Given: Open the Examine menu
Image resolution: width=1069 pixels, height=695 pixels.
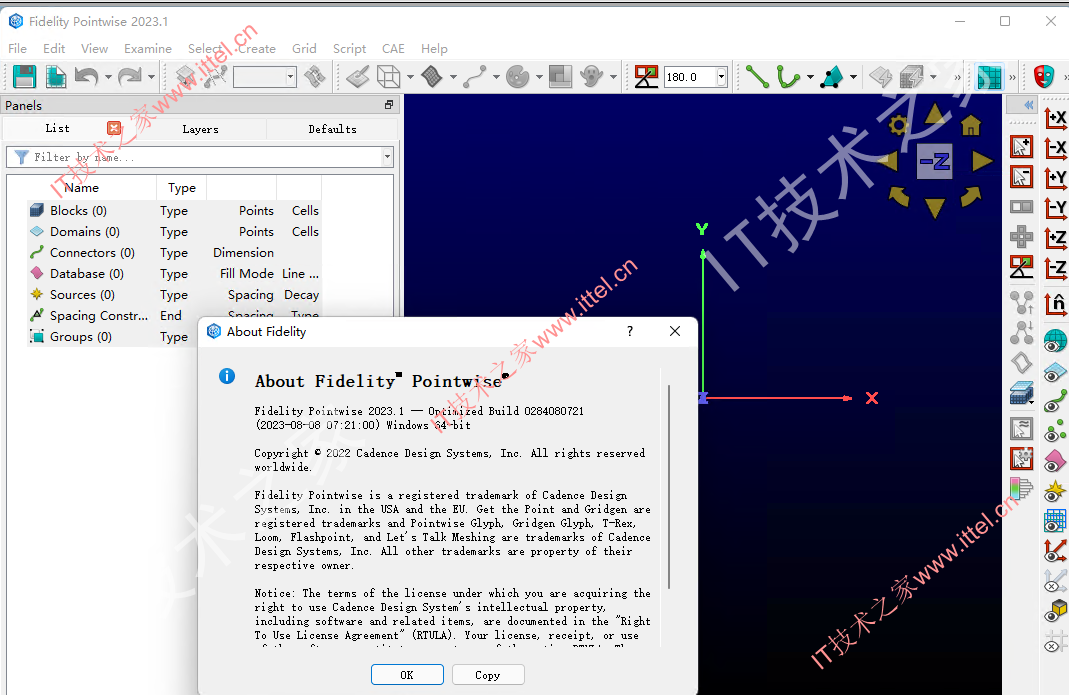Looking at the screenshot, I should coord(148,48).
